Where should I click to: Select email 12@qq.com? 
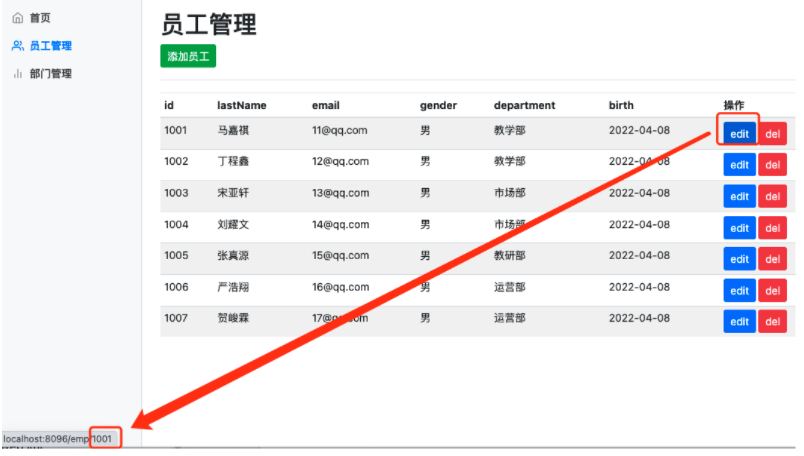pos(340,162)
